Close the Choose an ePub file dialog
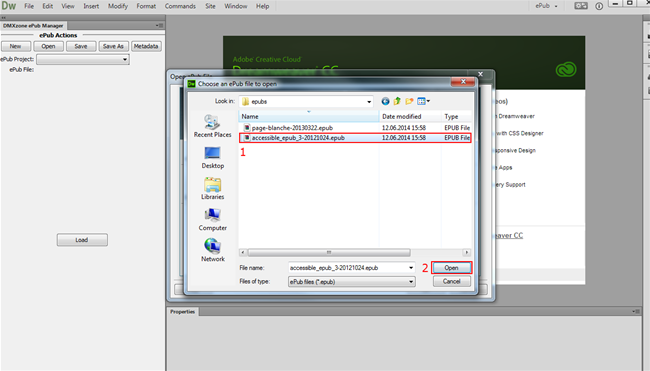Screen dimensions: 650x371 click(463, 81)
